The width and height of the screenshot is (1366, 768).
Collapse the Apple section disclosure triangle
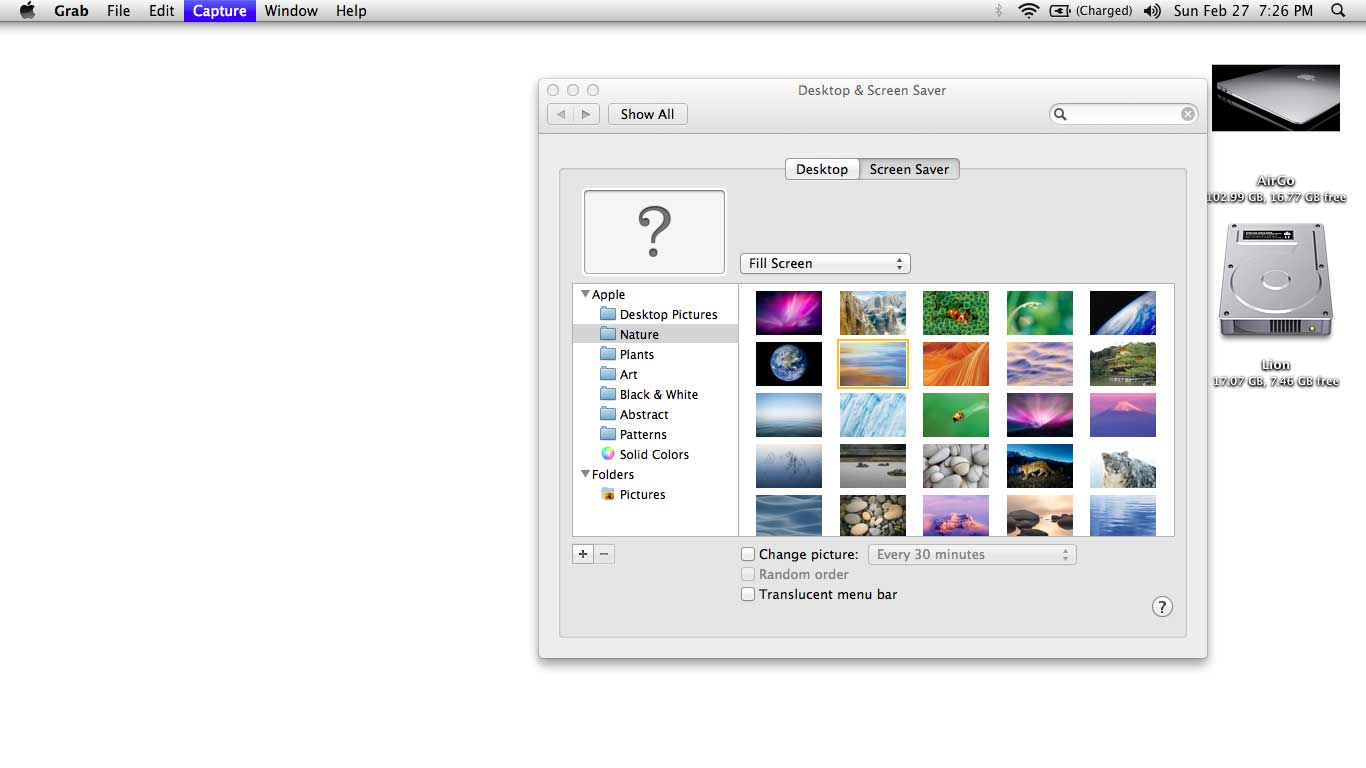click(x=585, y=294)
